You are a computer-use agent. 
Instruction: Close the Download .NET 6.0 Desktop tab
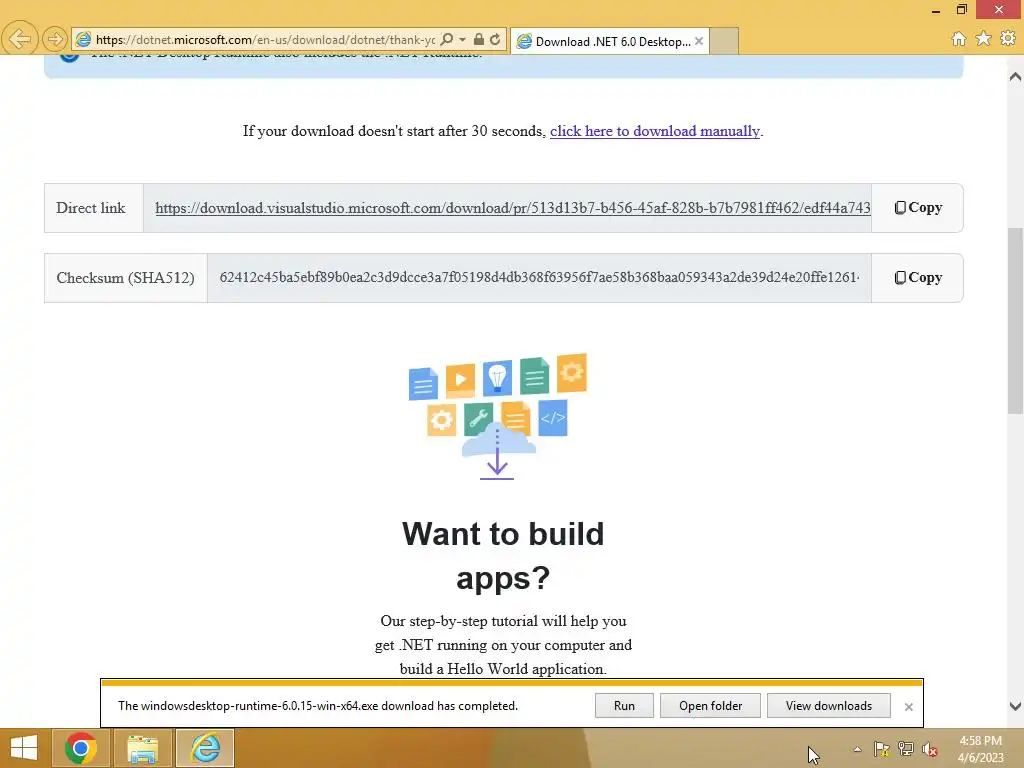[x=699, y=41]
